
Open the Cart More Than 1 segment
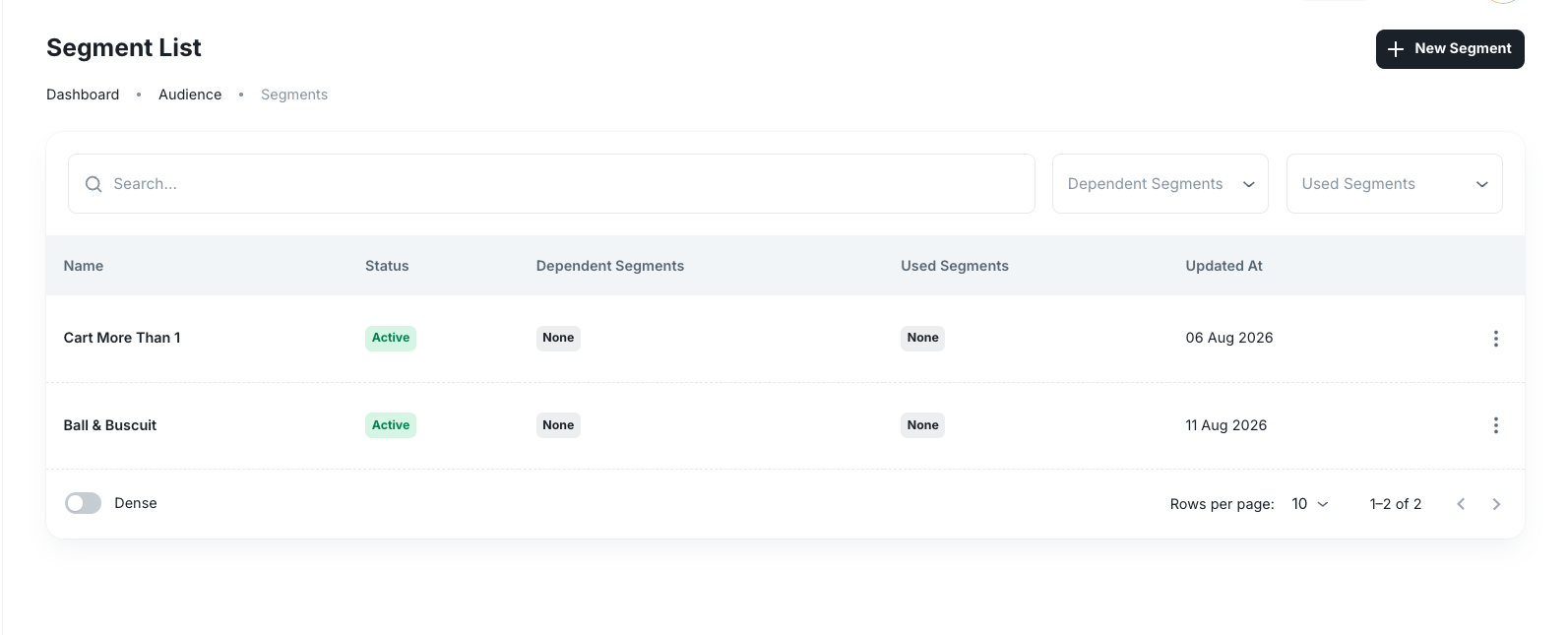(x=122, y=338)
